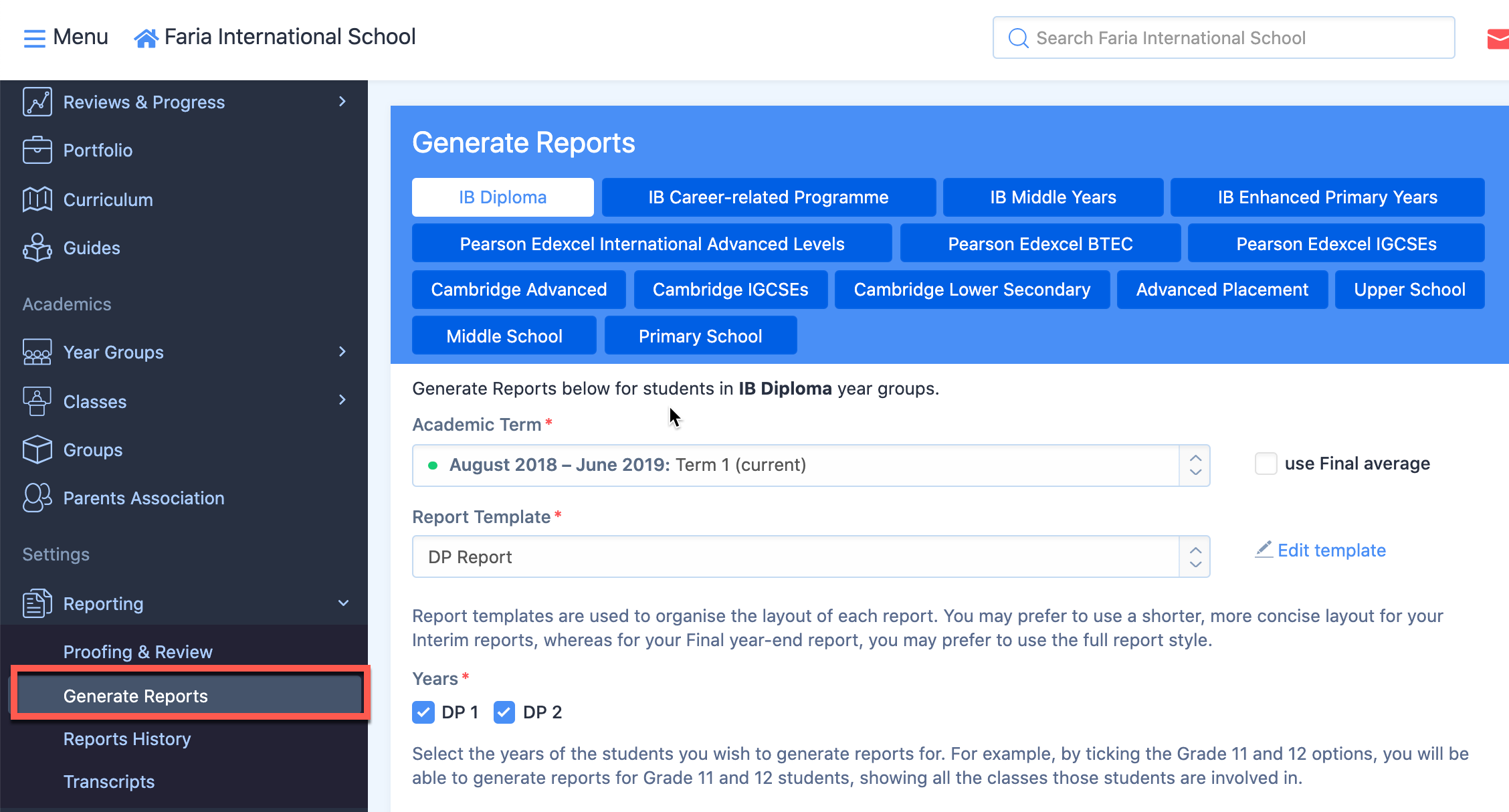Image resolution: width=1509 pixels, height=812 pixels.
Task: Switch to Cambridge Lower Secondary tab
Action: (973, 290)
